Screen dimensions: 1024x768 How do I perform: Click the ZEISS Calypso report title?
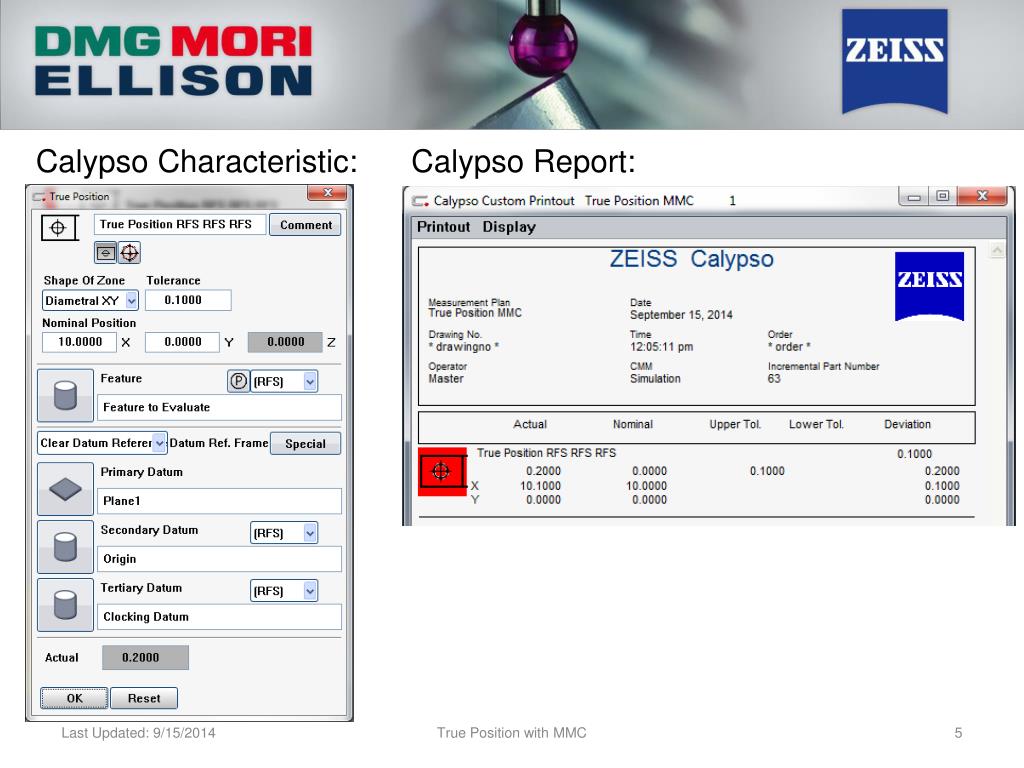point(692,259)
